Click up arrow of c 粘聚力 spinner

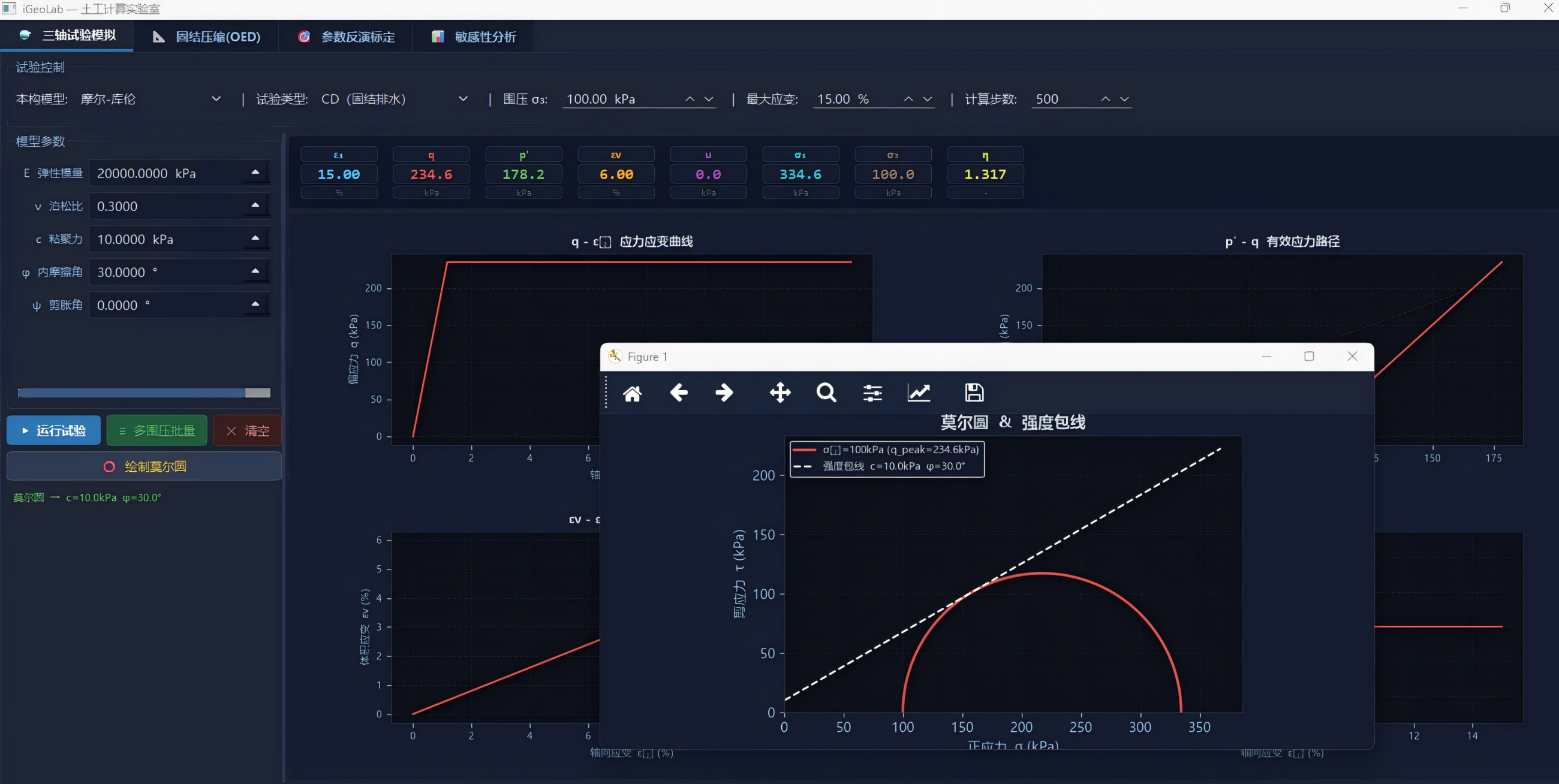pos(255,238)
